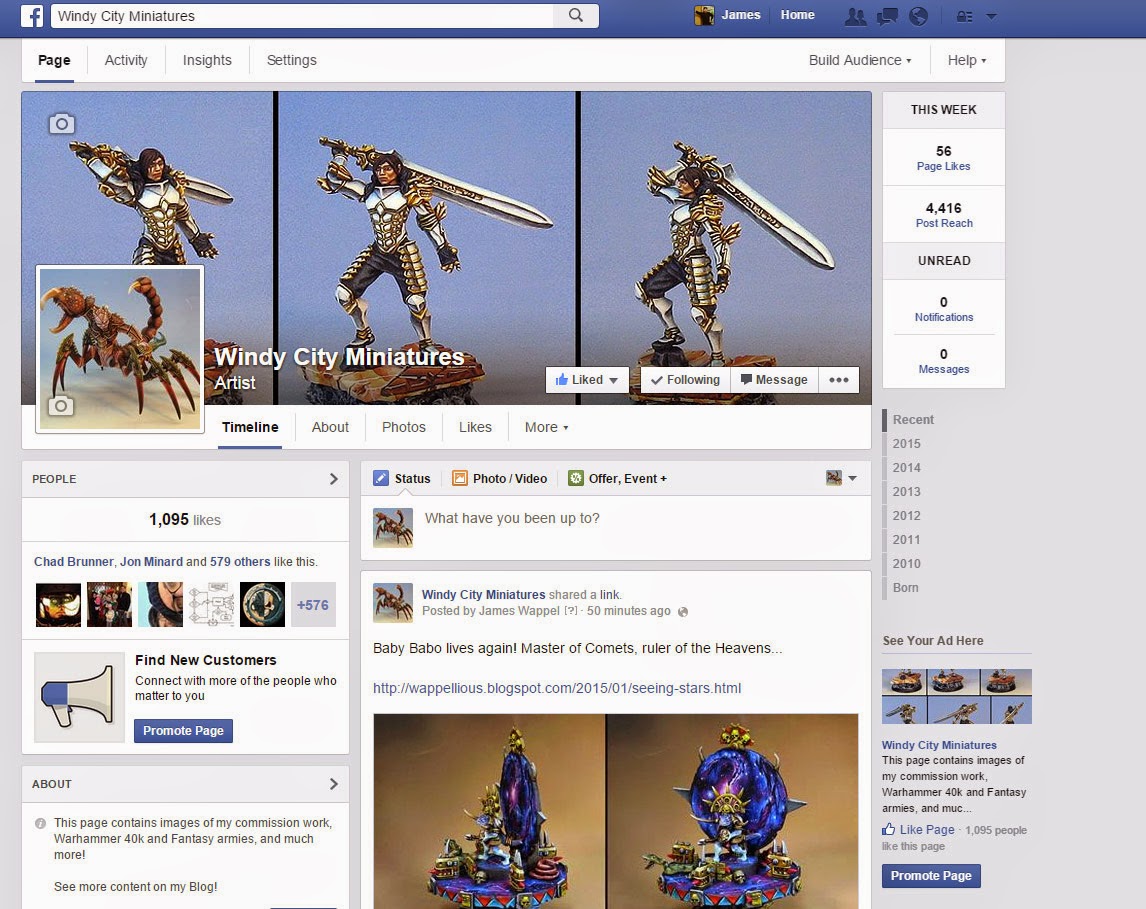Click the Message button
Viewport: 1146px width, 909px height.
click(x=774, y=380)
